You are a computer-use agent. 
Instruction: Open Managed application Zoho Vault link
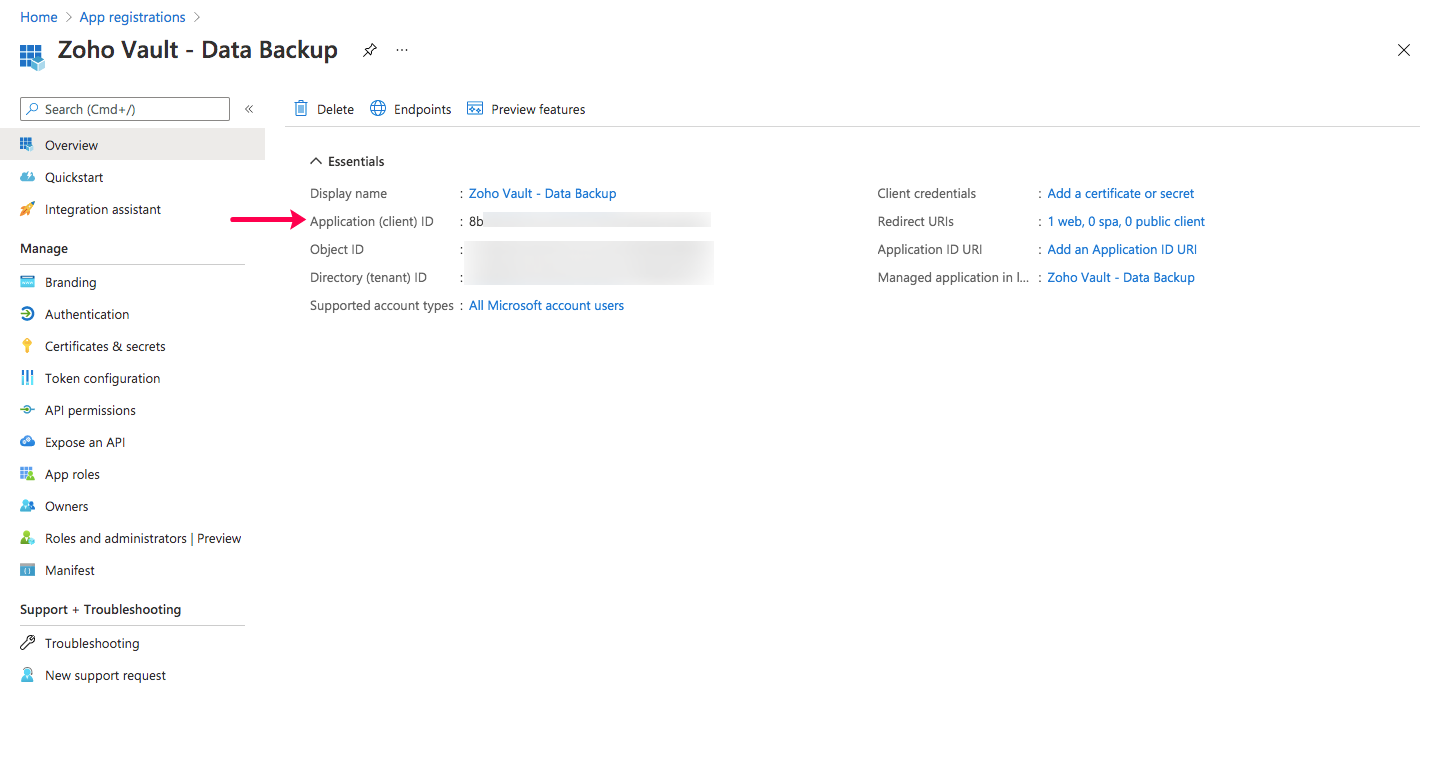click(1120, 277)
